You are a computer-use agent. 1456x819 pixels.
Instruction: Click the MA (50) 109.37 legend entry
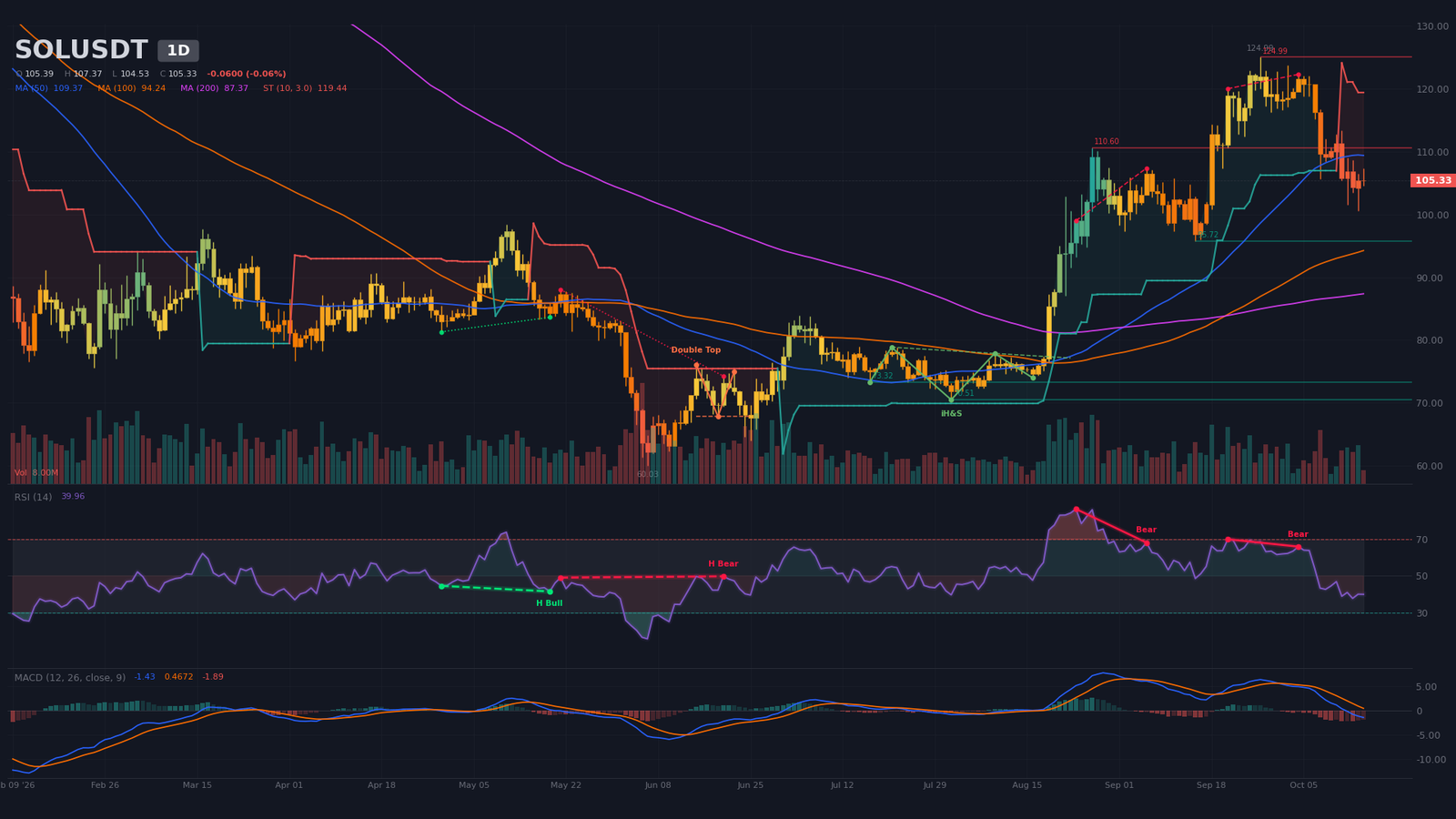point(49,88)
